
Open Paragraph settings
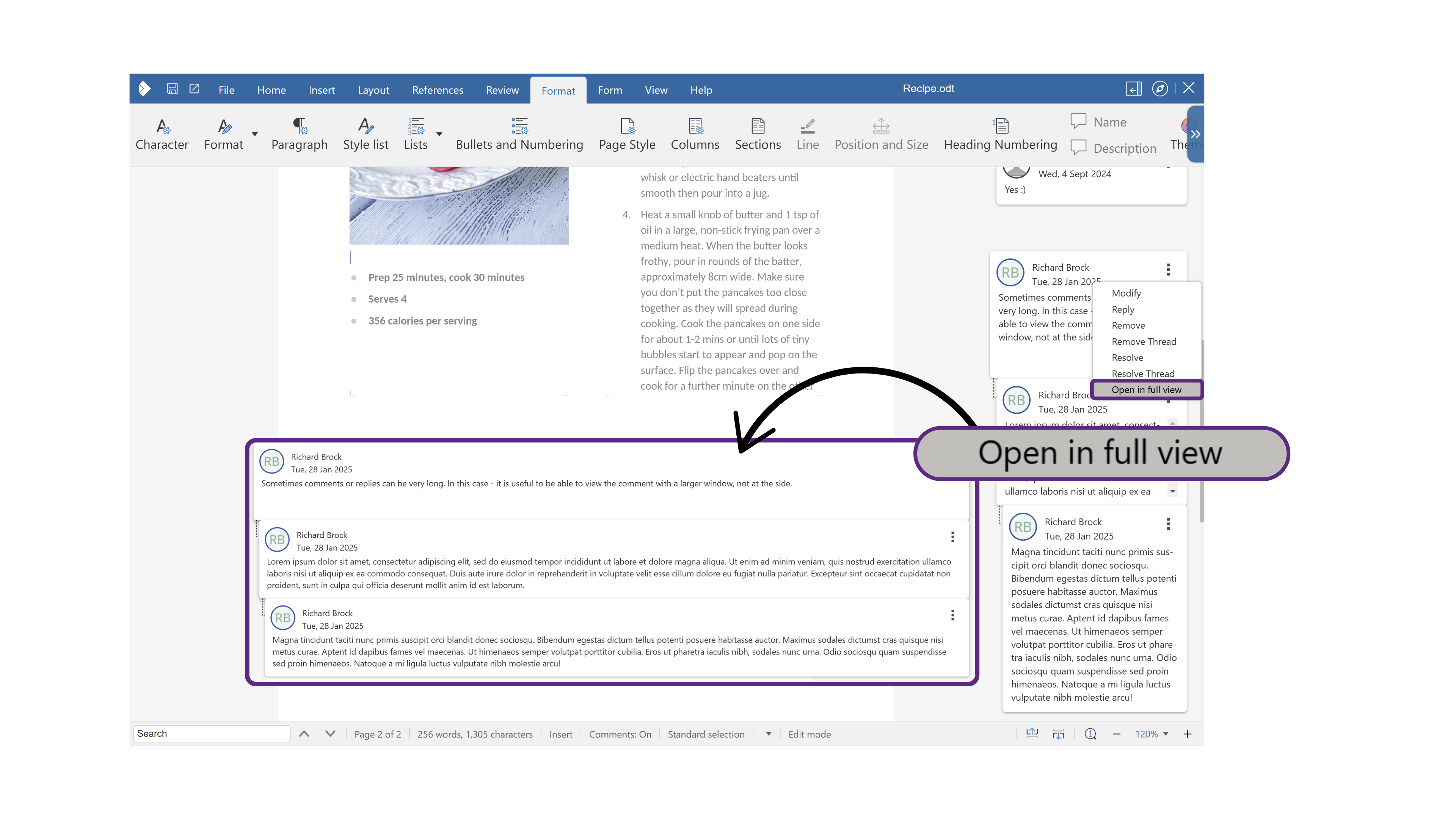coord(299,135)
